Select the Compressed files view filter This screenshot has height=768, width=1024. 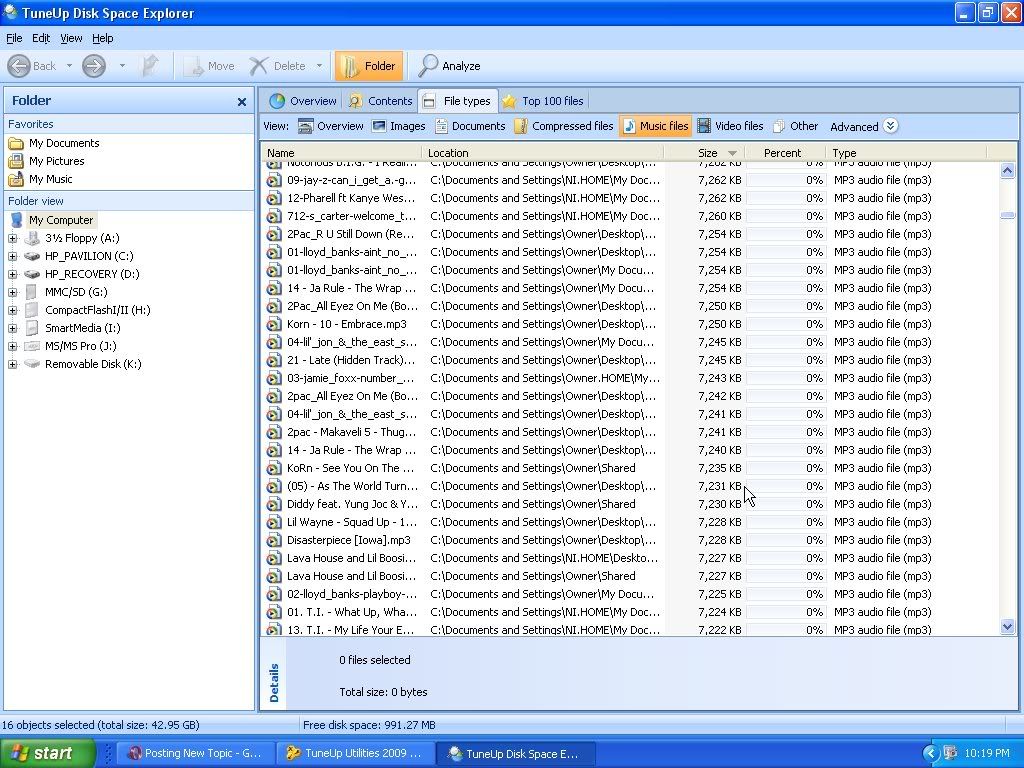pyautogui.click(x=564, y=127)
